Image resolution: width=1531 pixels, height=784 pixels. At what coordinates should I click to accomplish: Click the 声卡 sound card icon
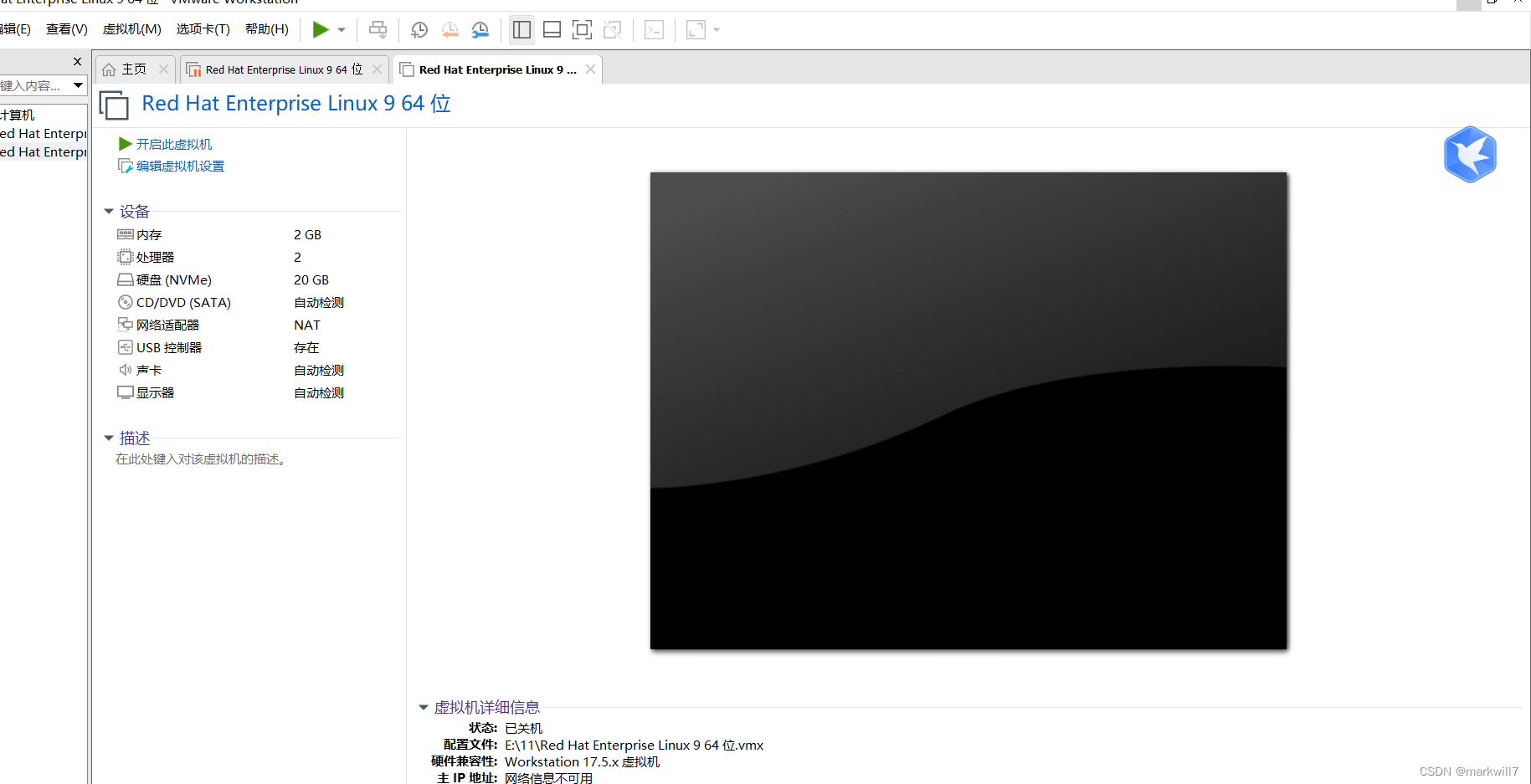coord(126,370)
